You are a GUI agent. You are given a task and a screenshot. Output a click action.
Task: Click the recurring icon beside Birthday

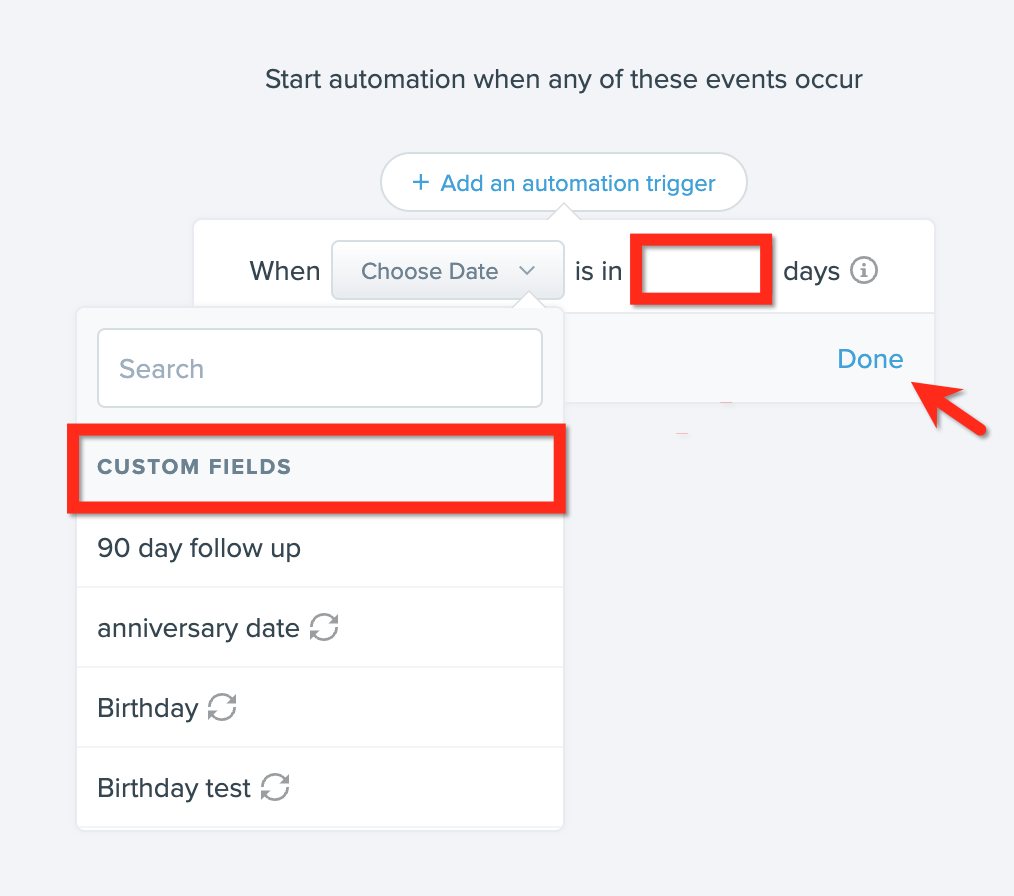click(x=222, y=707)
